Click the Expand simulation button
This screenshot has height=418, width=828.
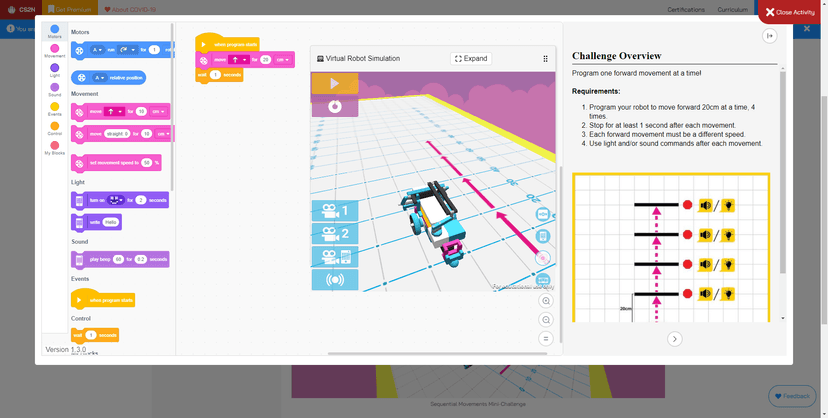tap(471, 59)
